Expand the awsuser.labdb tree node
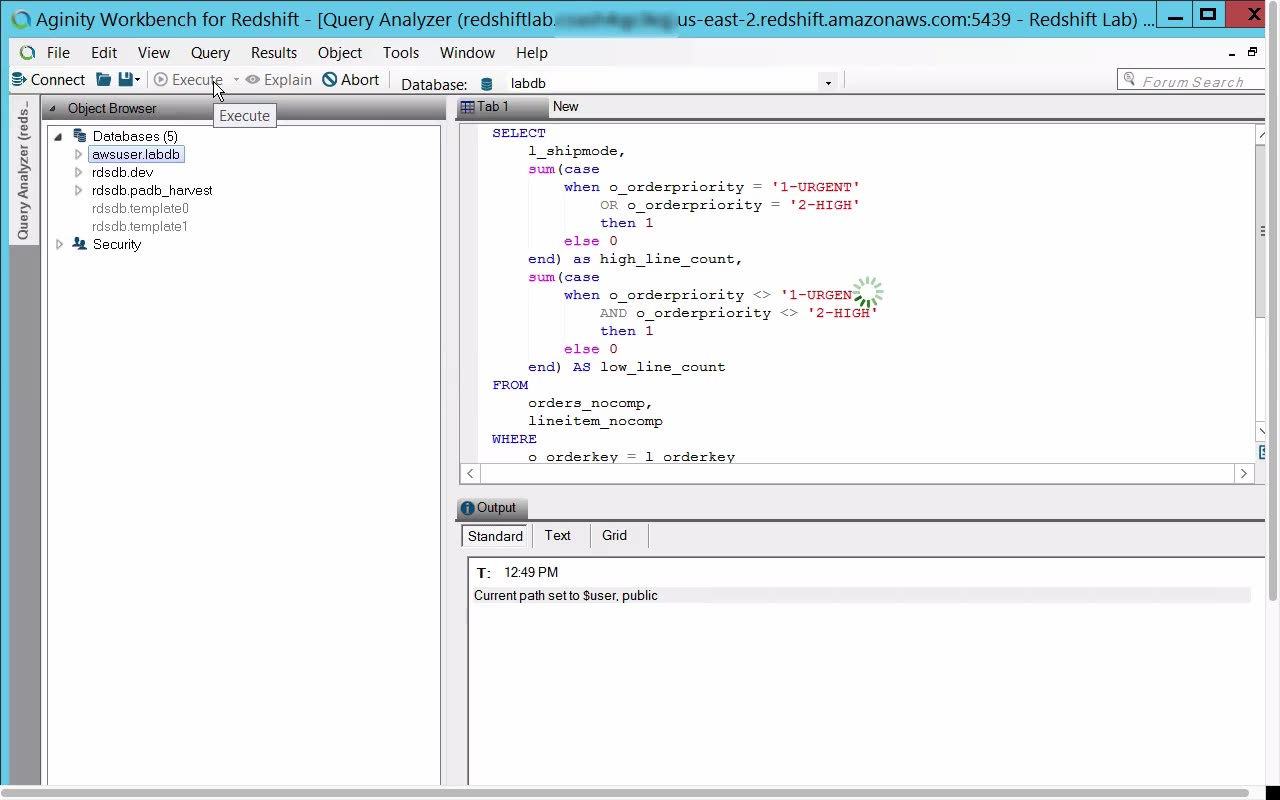This screenshot has width=1280, height=800. point(78,154)
